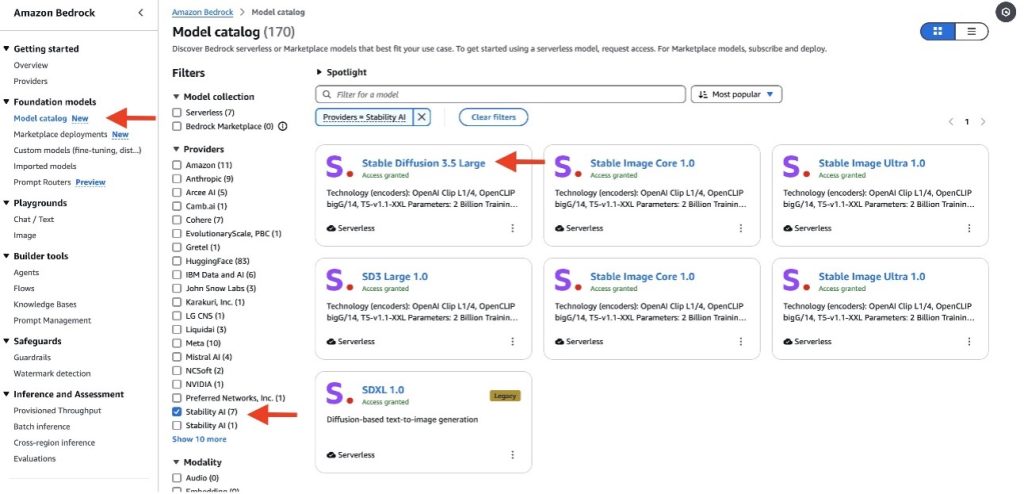Expand the Spotlight section
1024x494 pixels.
[x=319, y=73]
